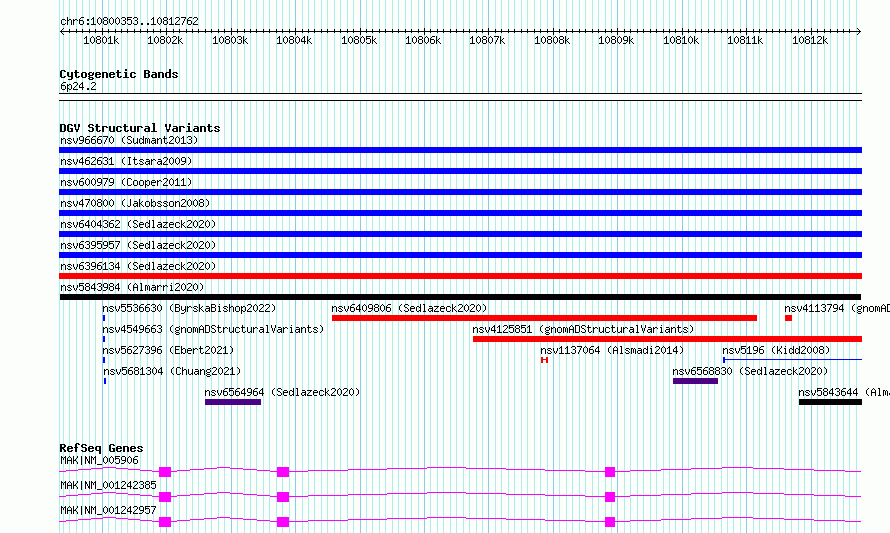Viewport: 890px width, 533px height.
Task: Open the nsv5843984 (Almarri2020) variant label
Action: pos(132,287)
